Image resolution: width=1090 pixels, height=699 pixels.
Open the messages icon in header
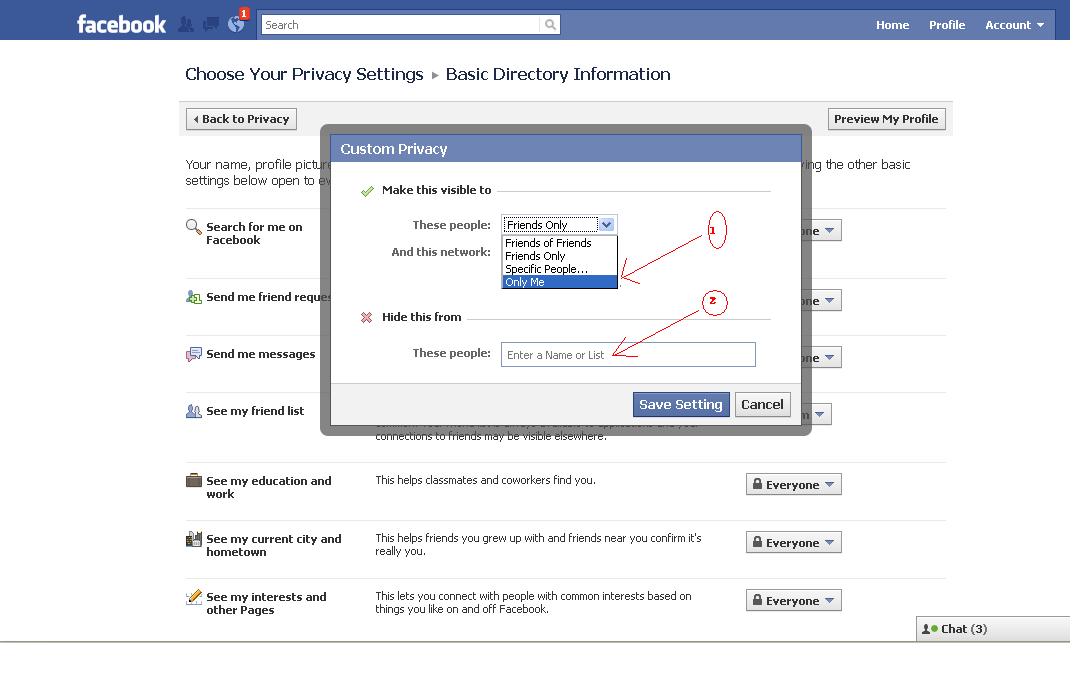(211, 25)
